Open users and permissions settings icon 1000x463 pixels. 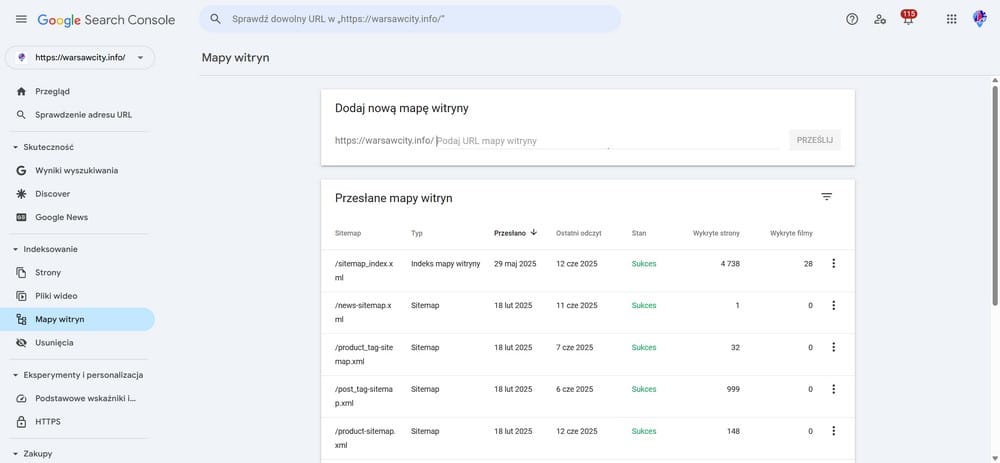coord(880,19)
